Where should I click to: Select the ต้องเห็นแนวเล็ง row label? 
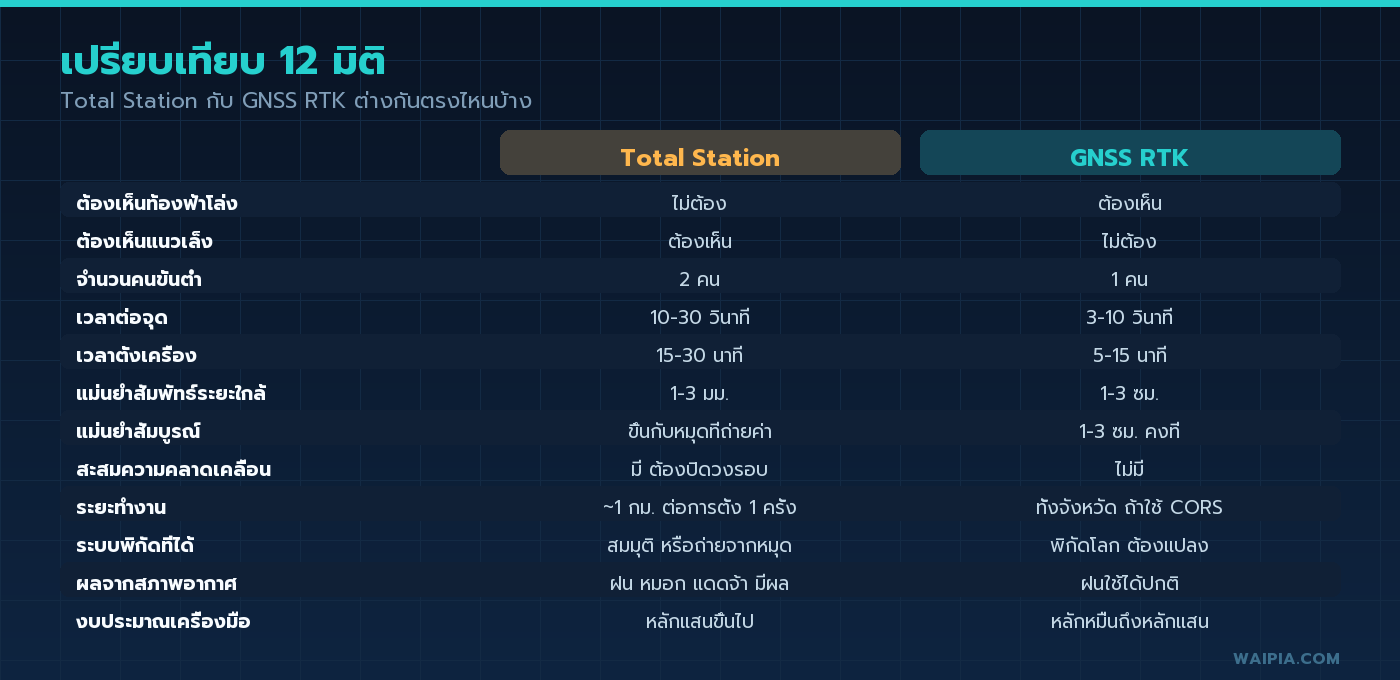144,241
